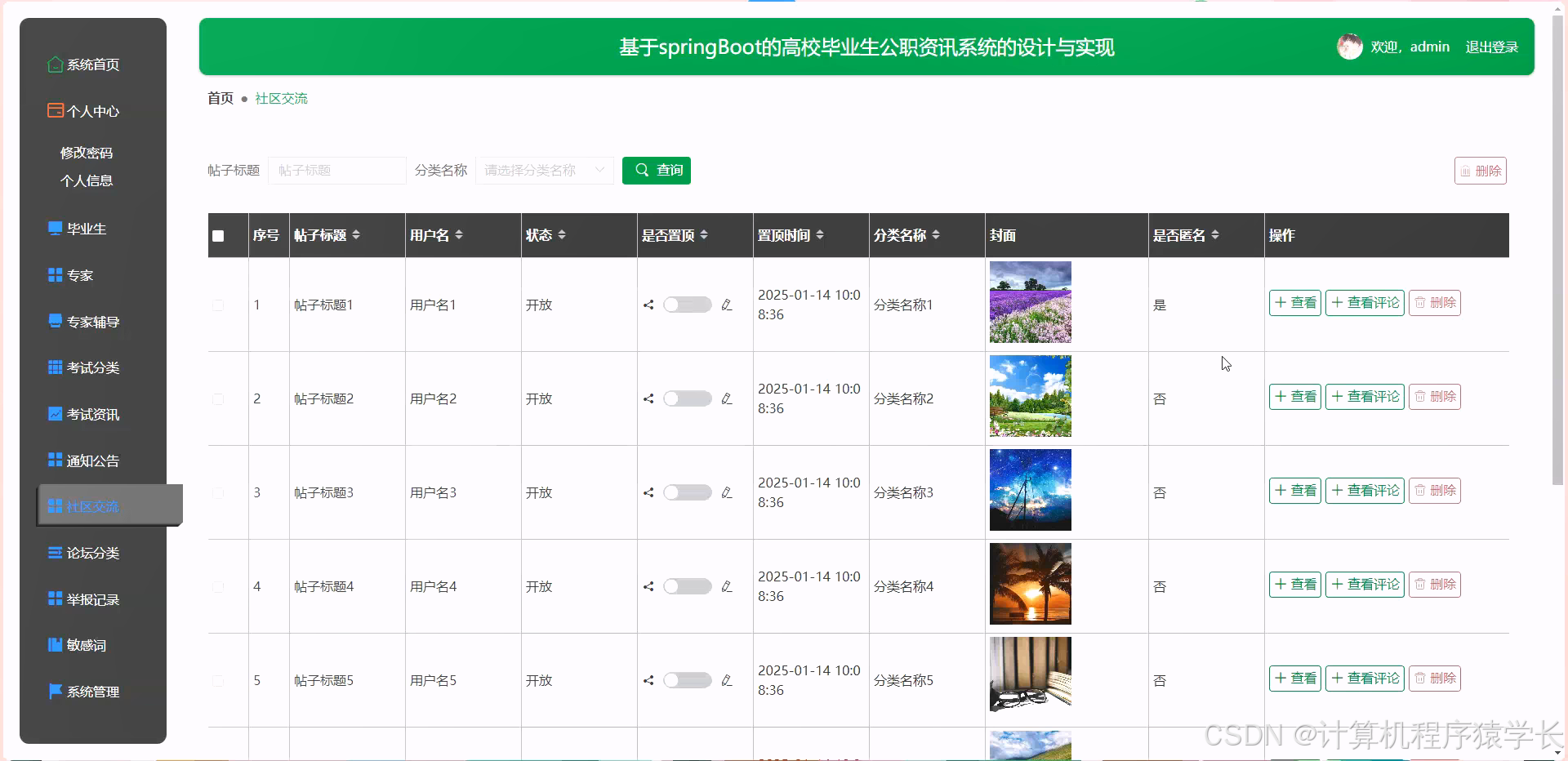Click the edit pencil icon in row 2
1568x761 pixels.
[727, 398]
